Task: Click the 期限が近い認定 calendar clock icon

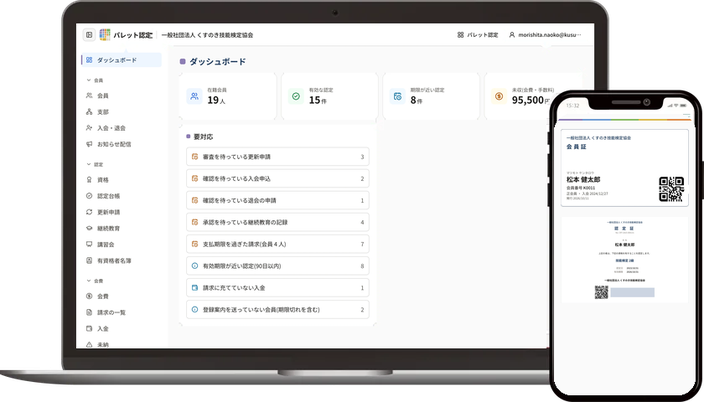Action: 397,96
